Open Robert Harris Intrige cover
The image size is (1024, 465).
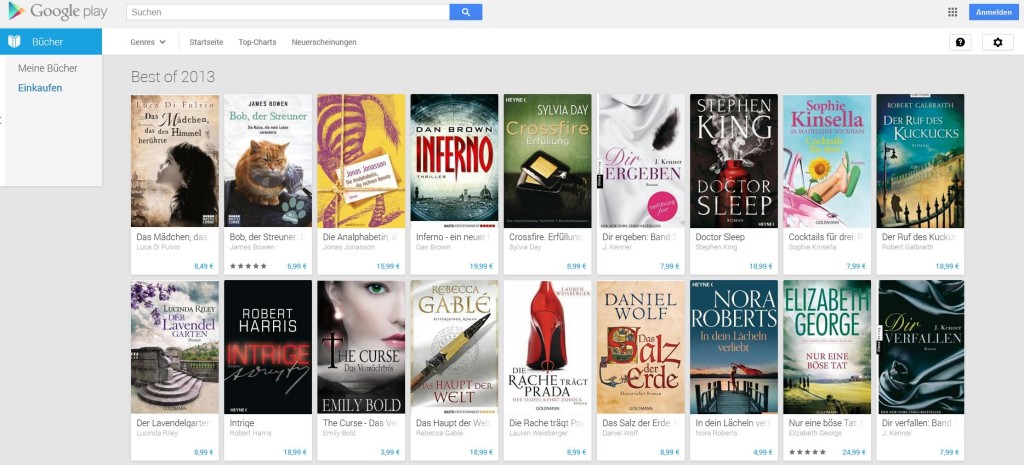tap(268, 347)
